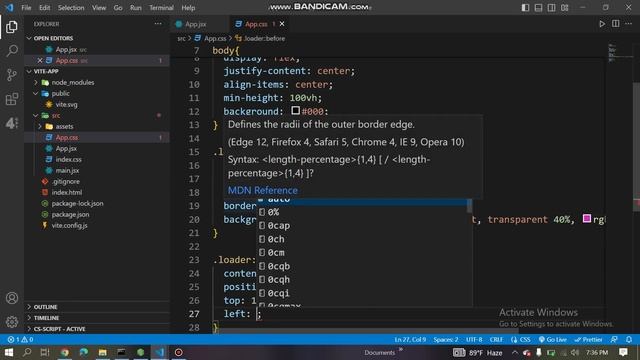This screenshot has height=360, width=640.
Task: Open the Source Control view
Action: [12, 75]
